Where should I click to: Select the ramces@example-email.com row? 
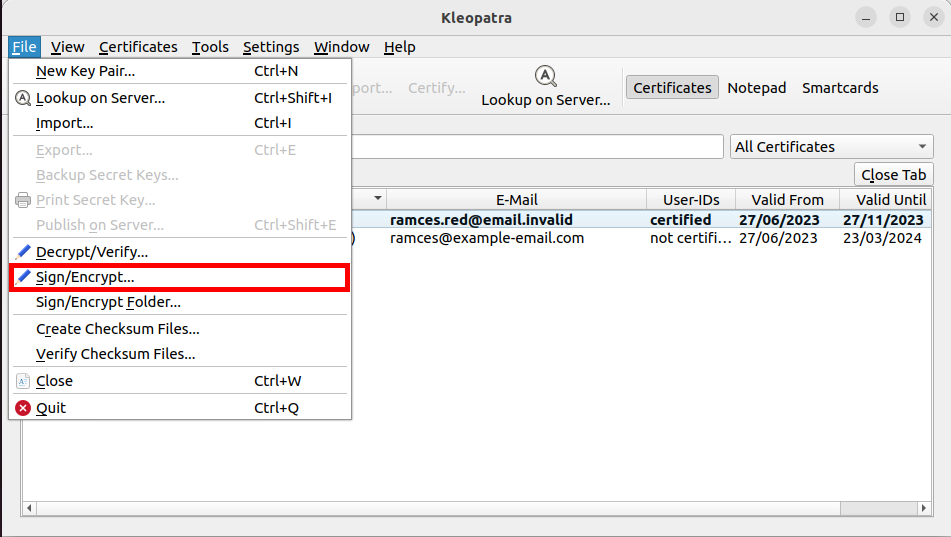point(641,238)
